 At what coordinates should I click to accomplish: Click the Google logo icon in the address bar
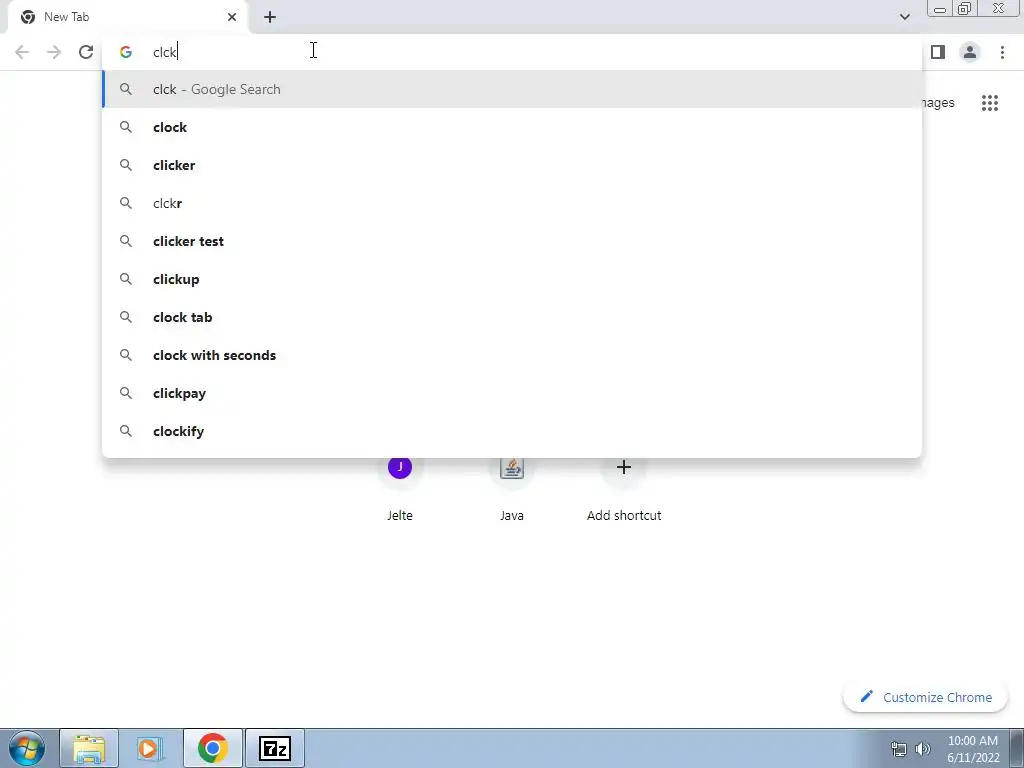tap(125, 52)
